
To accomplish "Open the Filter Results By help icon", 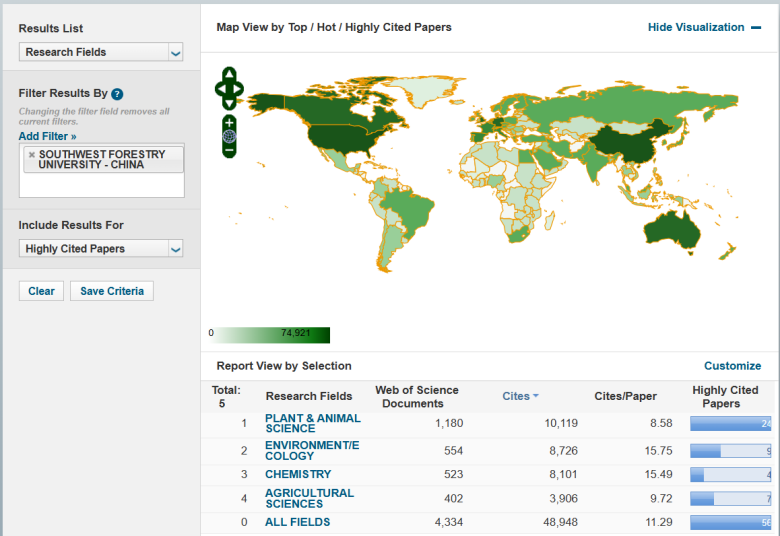I will (x=117, y=94).
